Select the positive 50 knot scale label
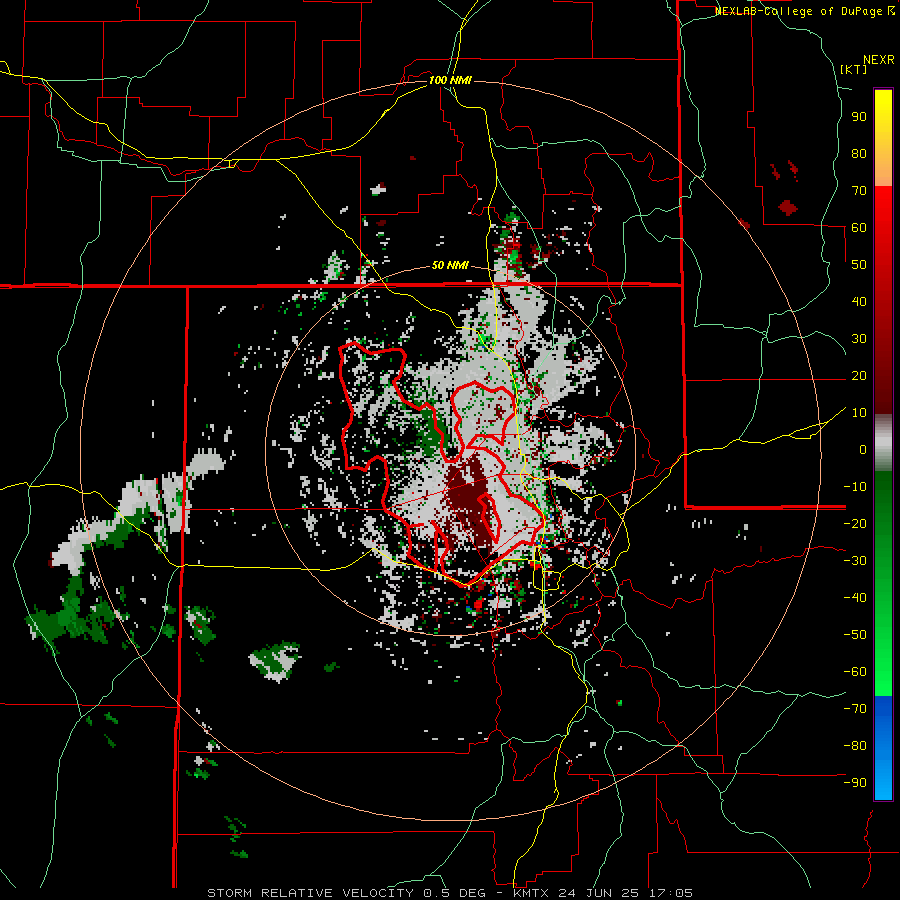The image size is (900, 900). coord(859,265)
